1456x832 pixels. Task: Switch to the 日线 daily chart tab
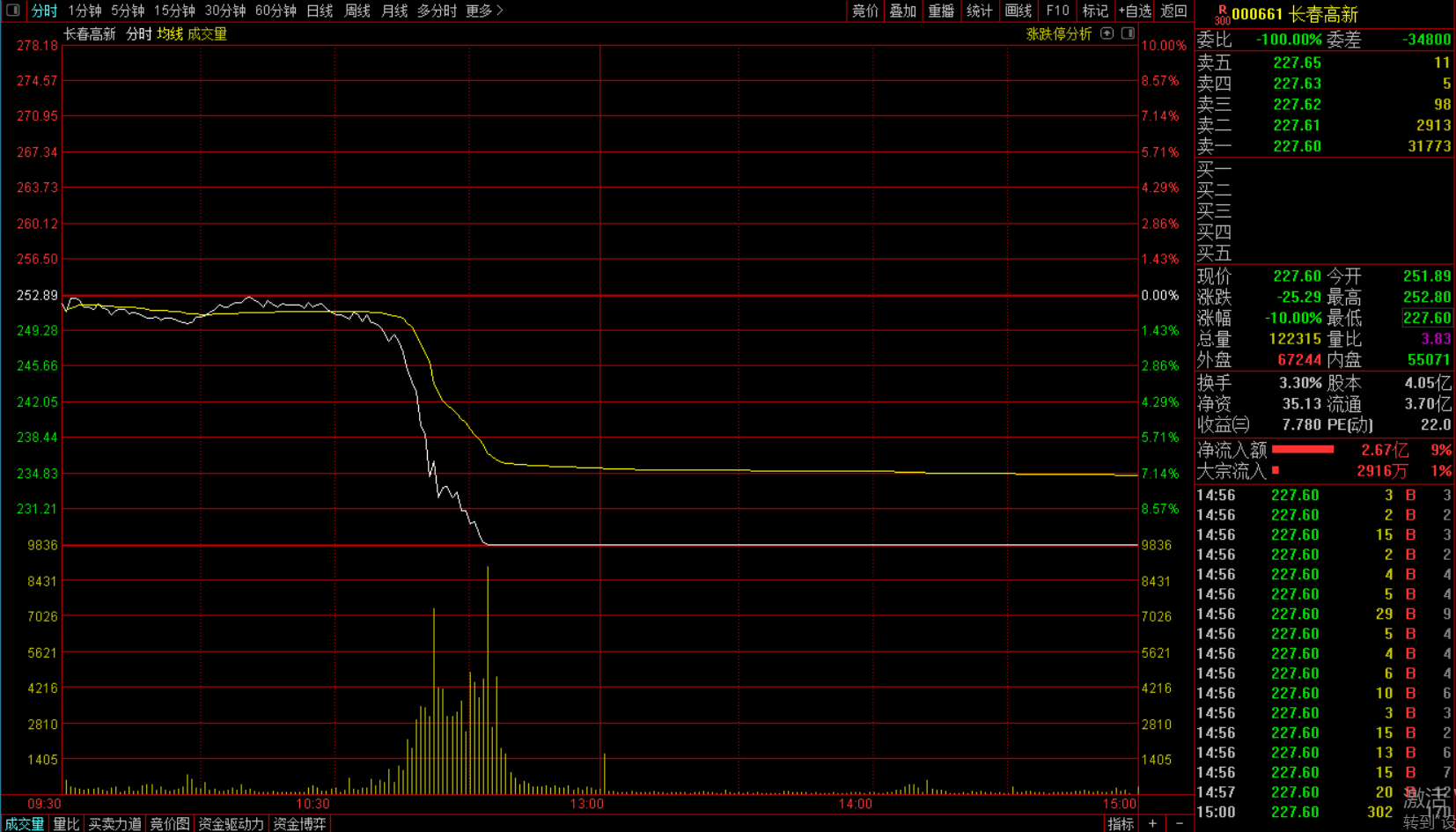(x=320, y=11)
